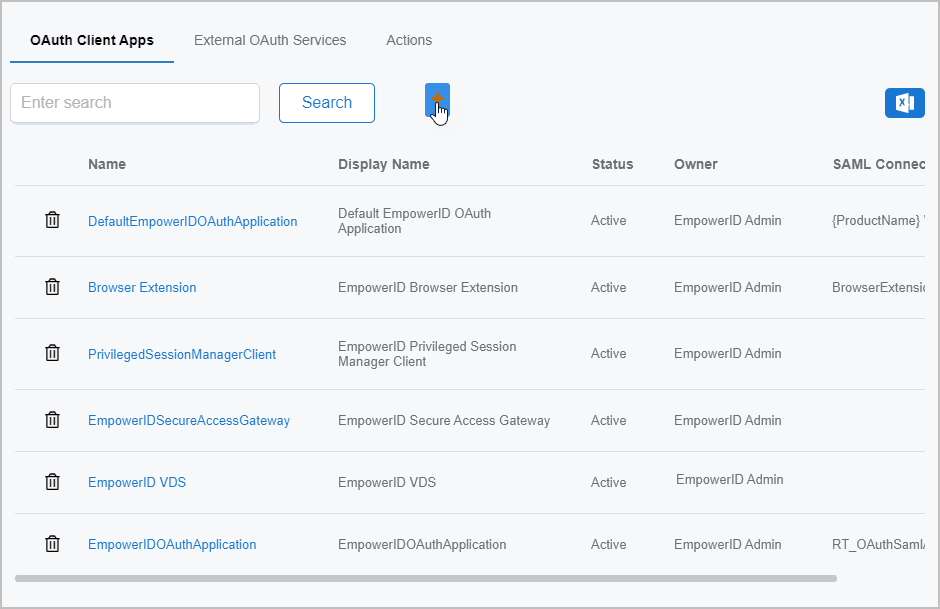This screenshot has width=940, height=609.
Task: Open the Actions tab
Action: point(409,41)
